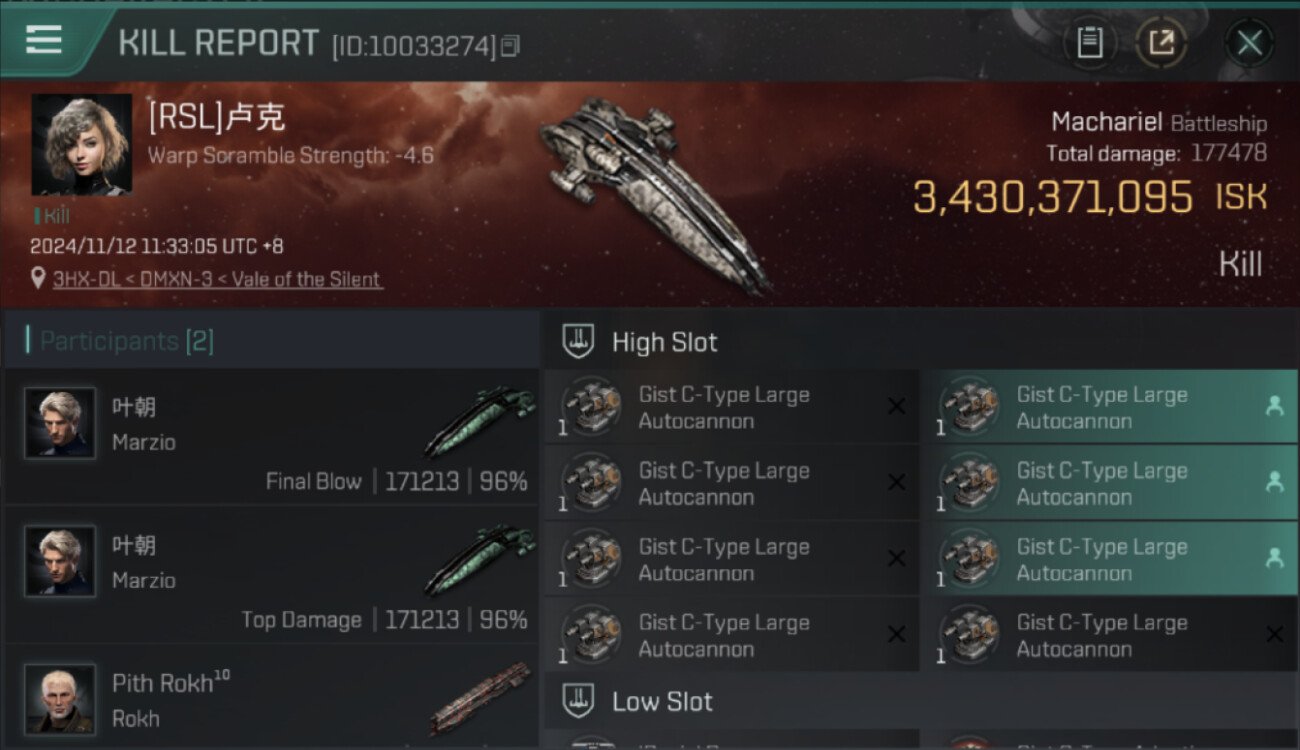Click the Machariel ship image
This screenshot has height=750, width=1300.
(x=655, y=190)
